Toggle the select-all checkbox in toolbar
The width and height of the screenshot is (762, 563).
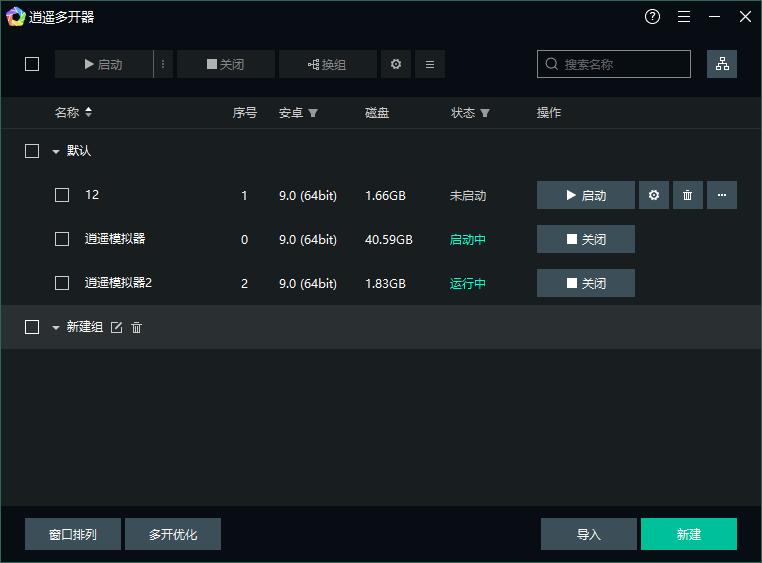point(32,64)
